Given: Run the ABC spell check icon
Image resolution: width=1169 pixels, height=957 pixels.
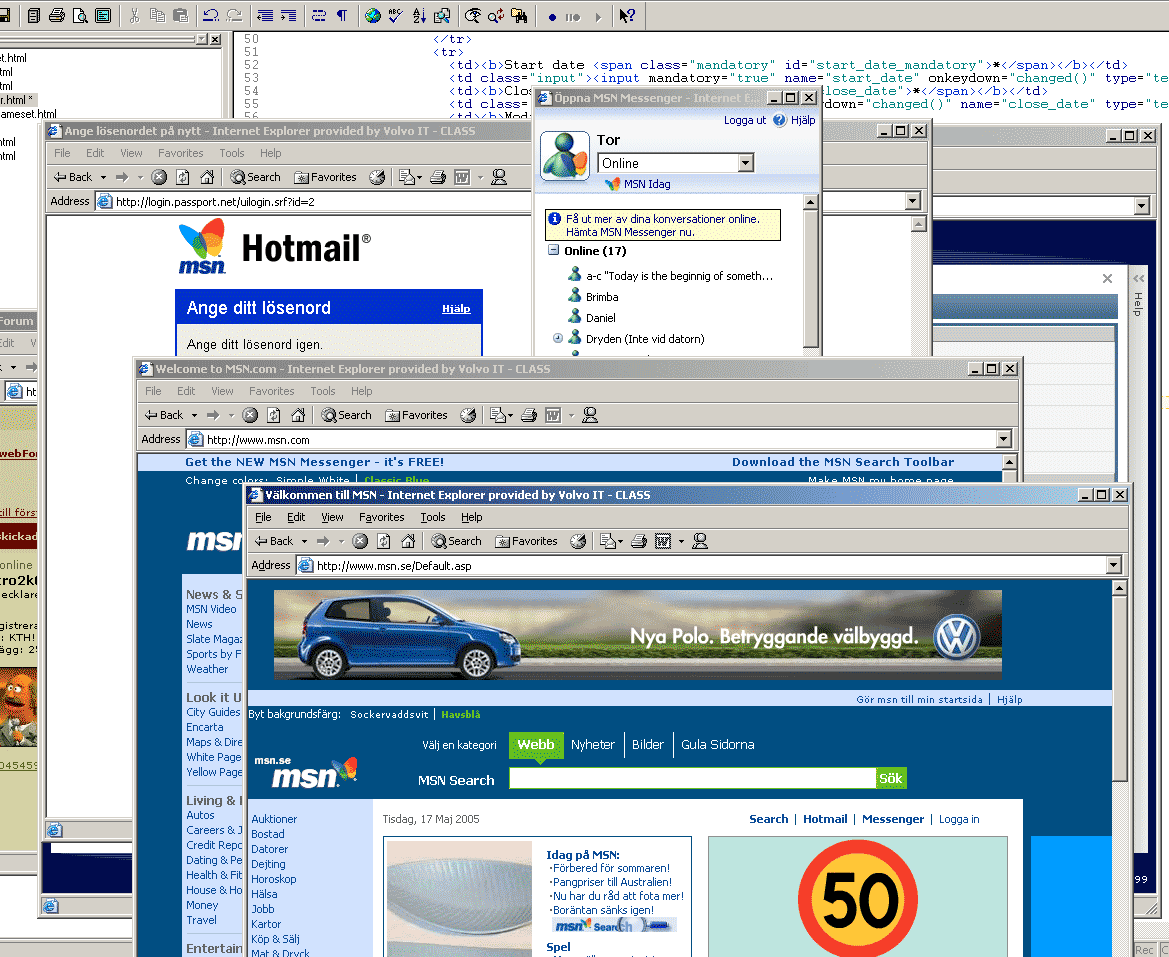Looking at the screenshot, I should click(396, 15).
